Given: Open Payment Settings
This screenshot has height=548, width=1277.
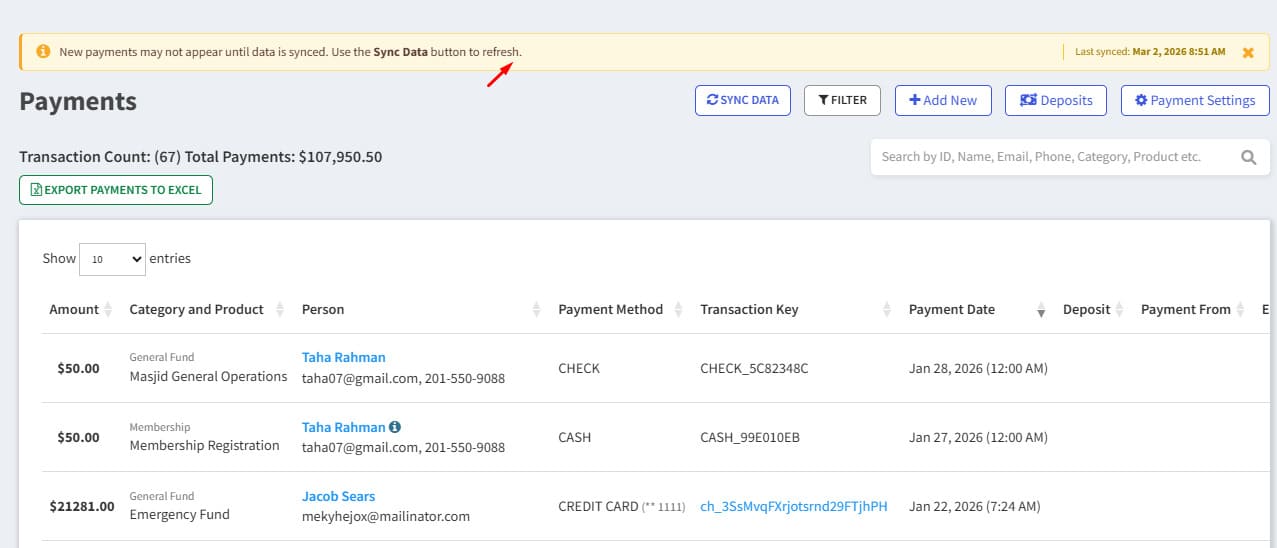Looking at the screenshot, I should (x=1195, y=100).
